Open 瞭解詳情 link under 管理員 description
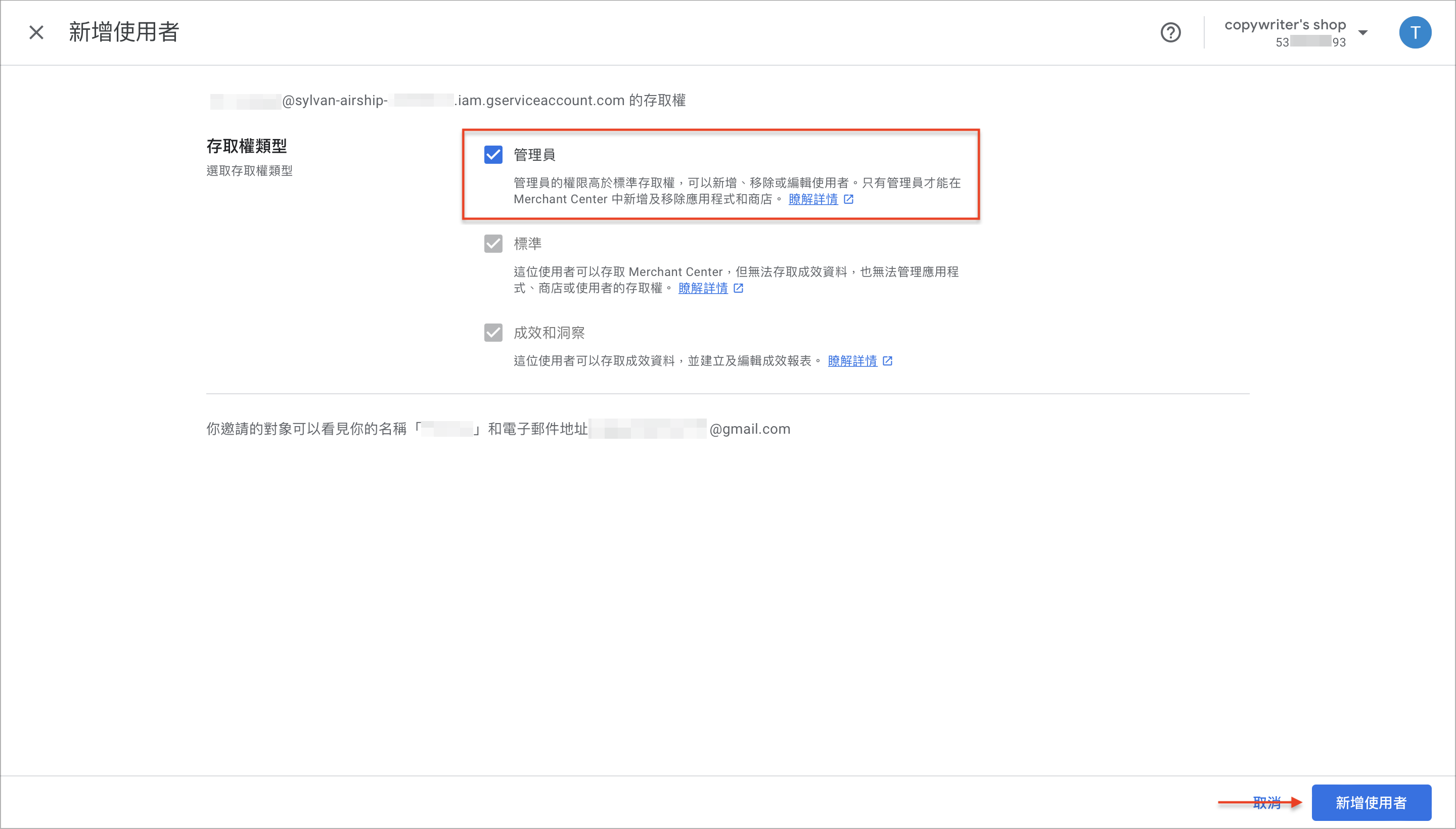This screenshot has width=1456, height=829. click(813, 199)
